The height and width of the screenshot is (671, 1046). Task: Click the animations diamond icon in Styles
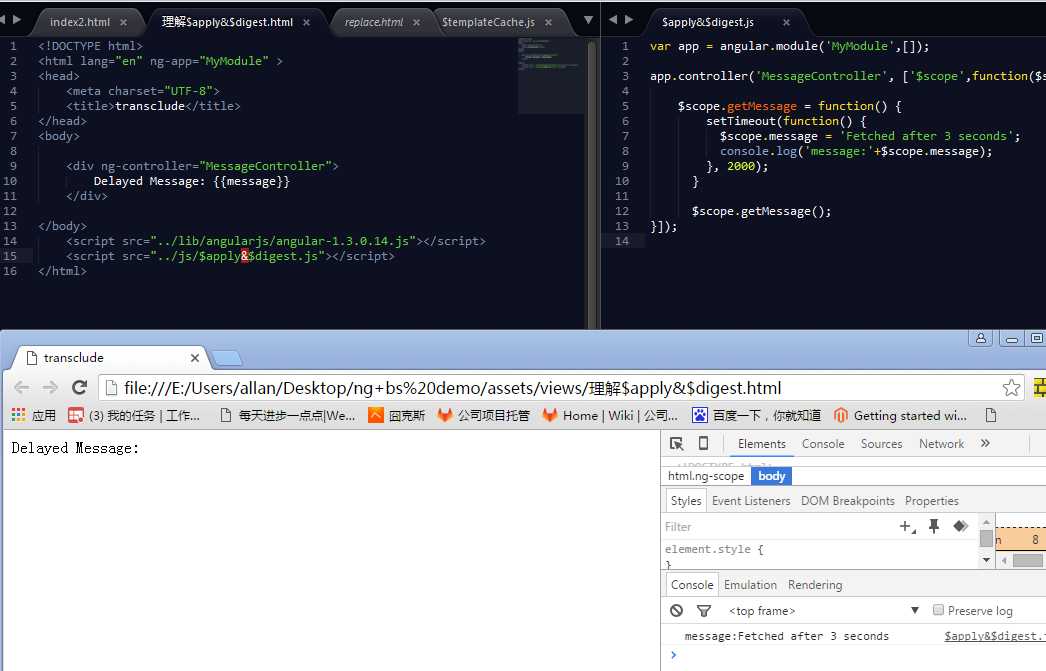pyautogui.click(x=961, y=526)
